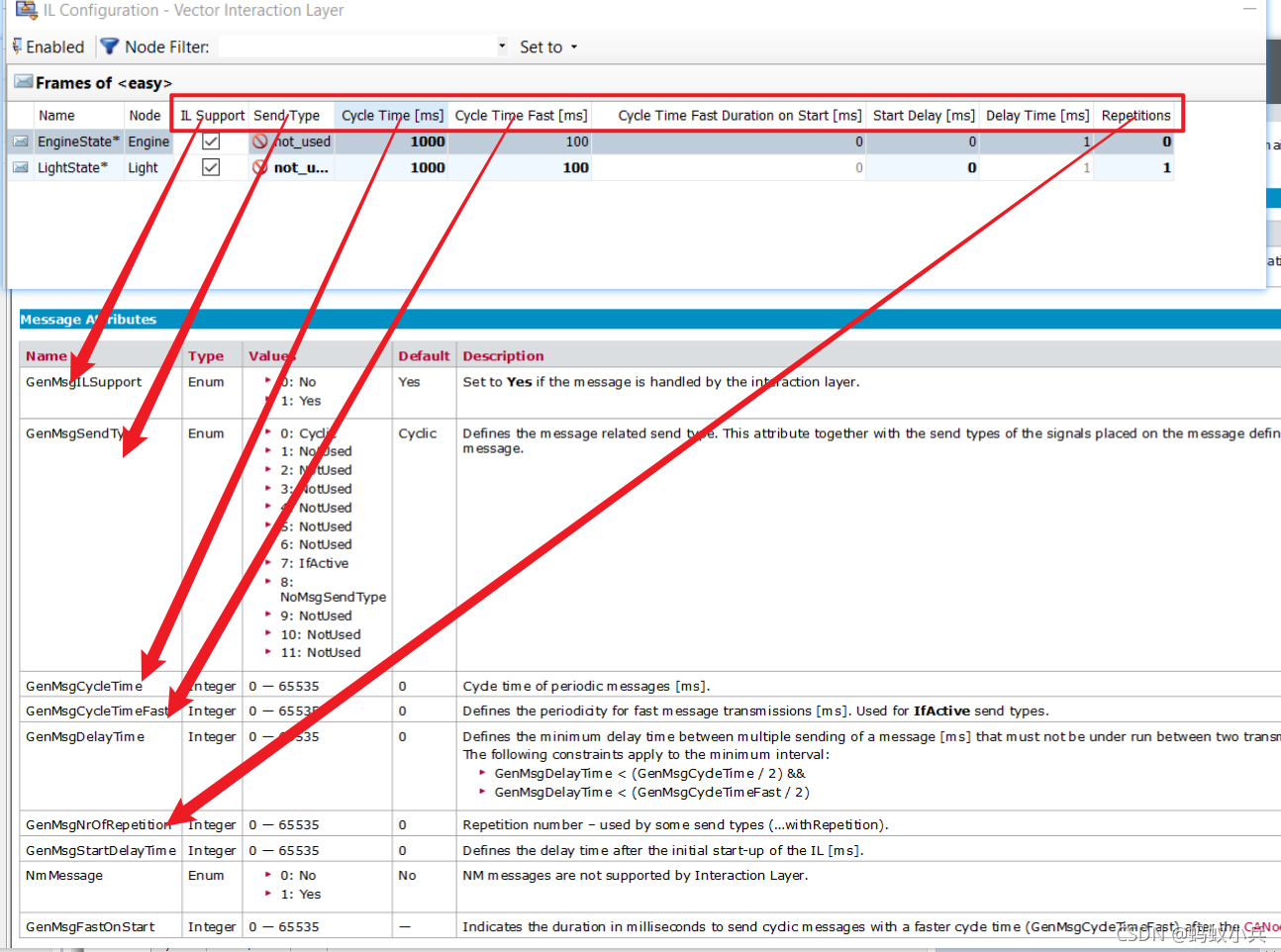Click the Send Type column header
The height and width of the screenshot is (952, 1281).
coord(286,115)
